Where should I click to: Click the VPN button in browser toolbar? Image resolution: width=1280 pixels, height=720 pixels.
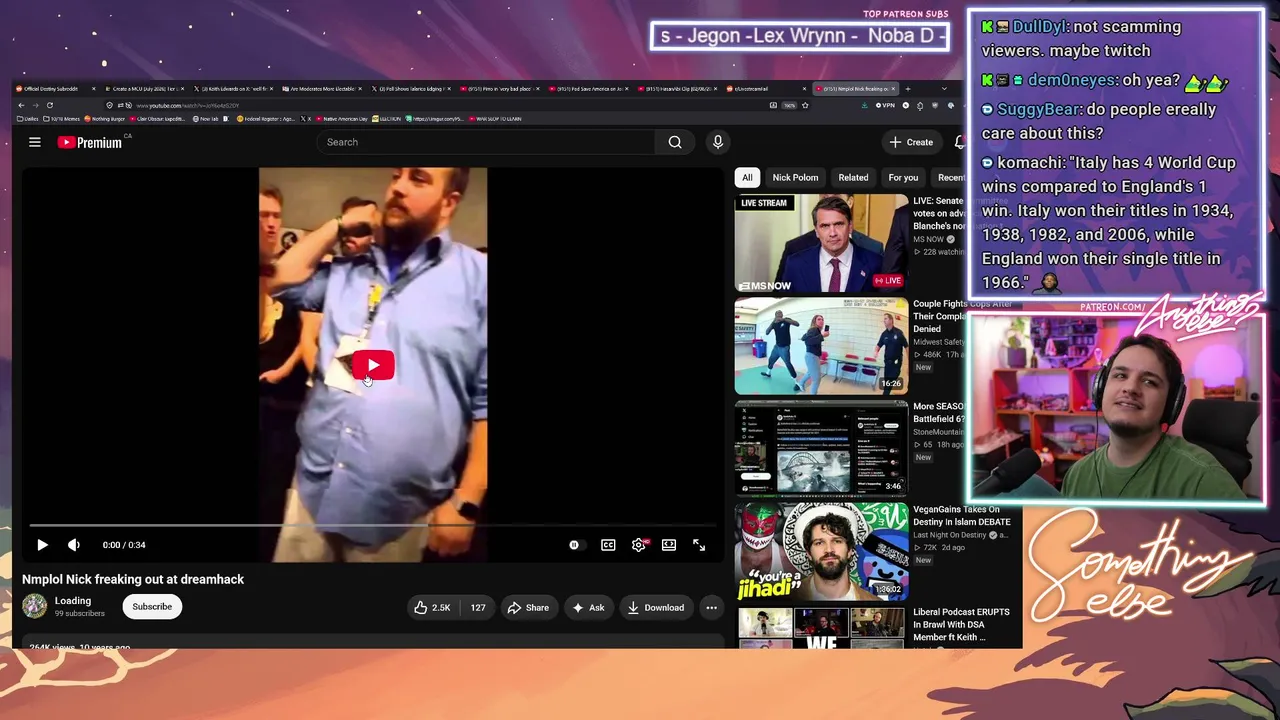tap(885, 105)
